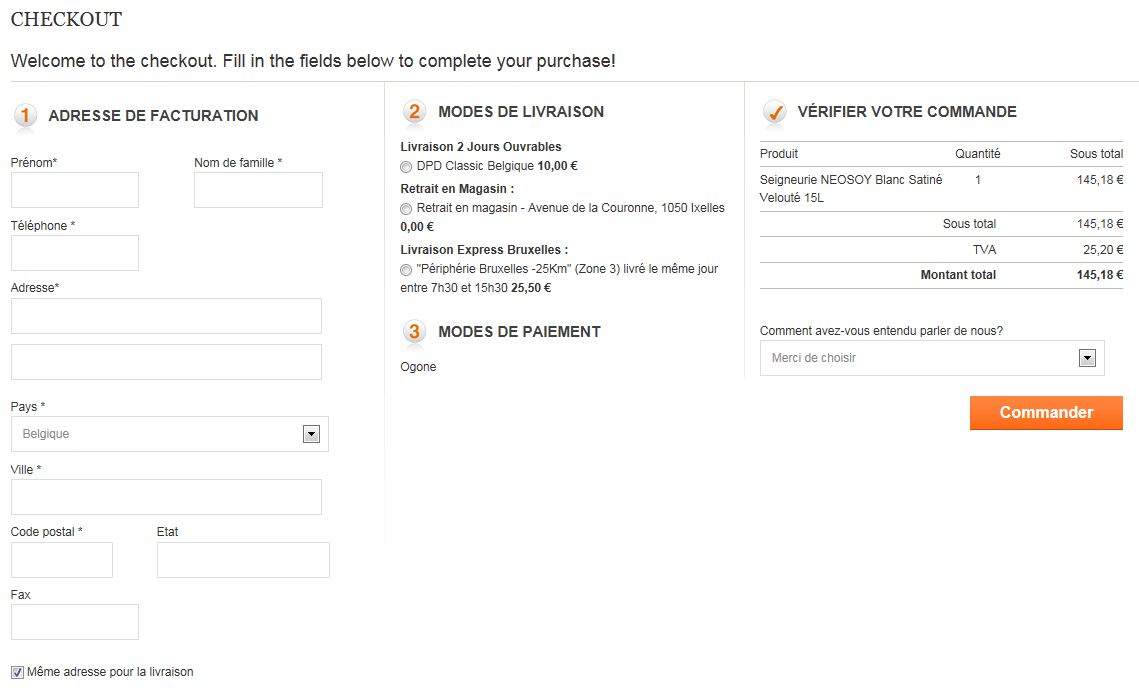Choose Retrait en magasin pickup option

click(x=406, y=209)
